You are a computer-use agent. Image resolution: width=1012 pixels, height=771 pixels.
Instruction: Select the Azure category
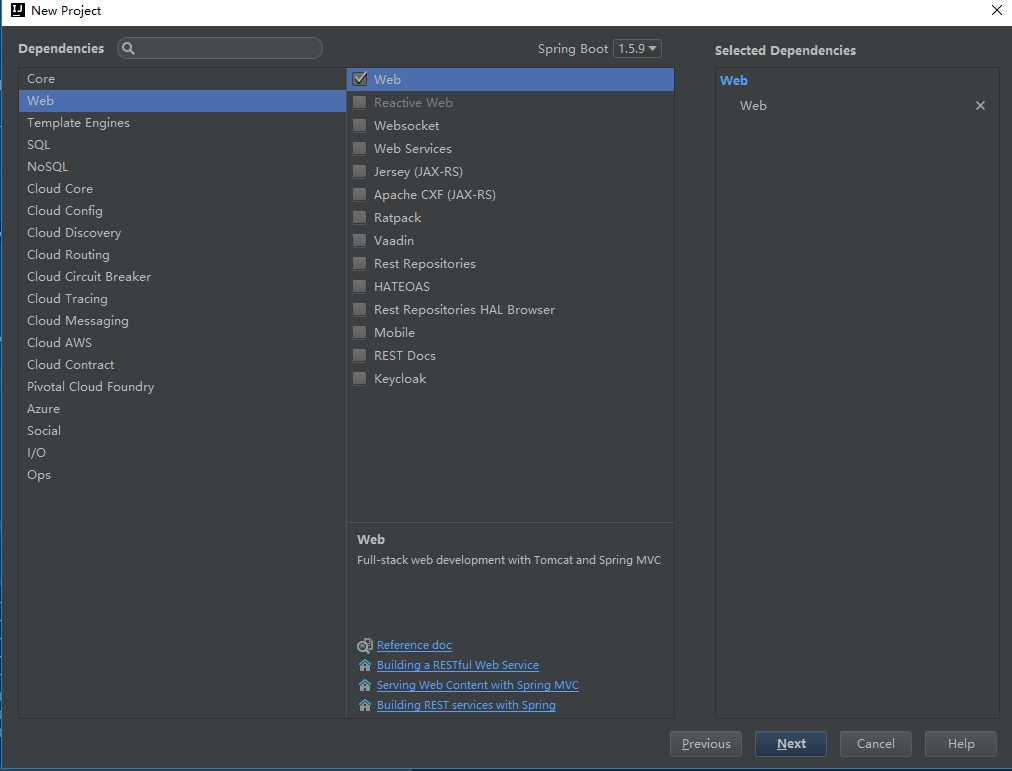point(182,408)
